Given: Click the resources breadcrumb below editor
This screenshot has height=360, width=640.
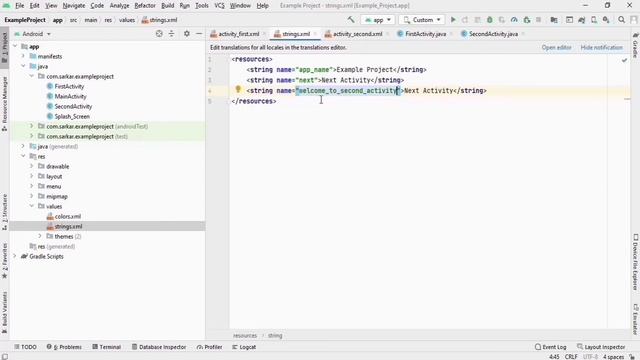Looking at the screenshot, I should pyautogui.click(x=245, y=336).
